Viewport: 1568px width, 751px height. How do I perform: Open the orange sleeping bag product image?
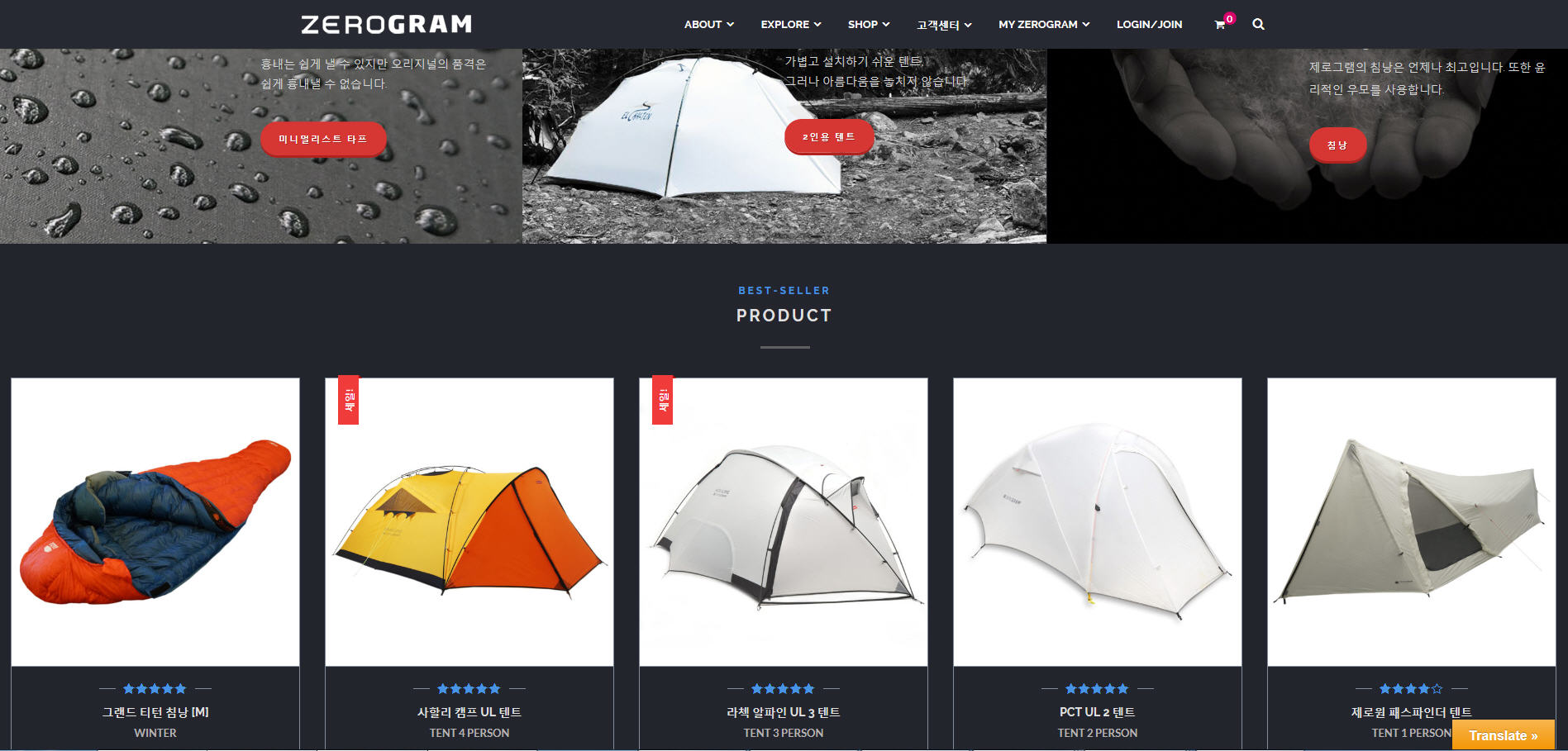(x=155, y=522)
